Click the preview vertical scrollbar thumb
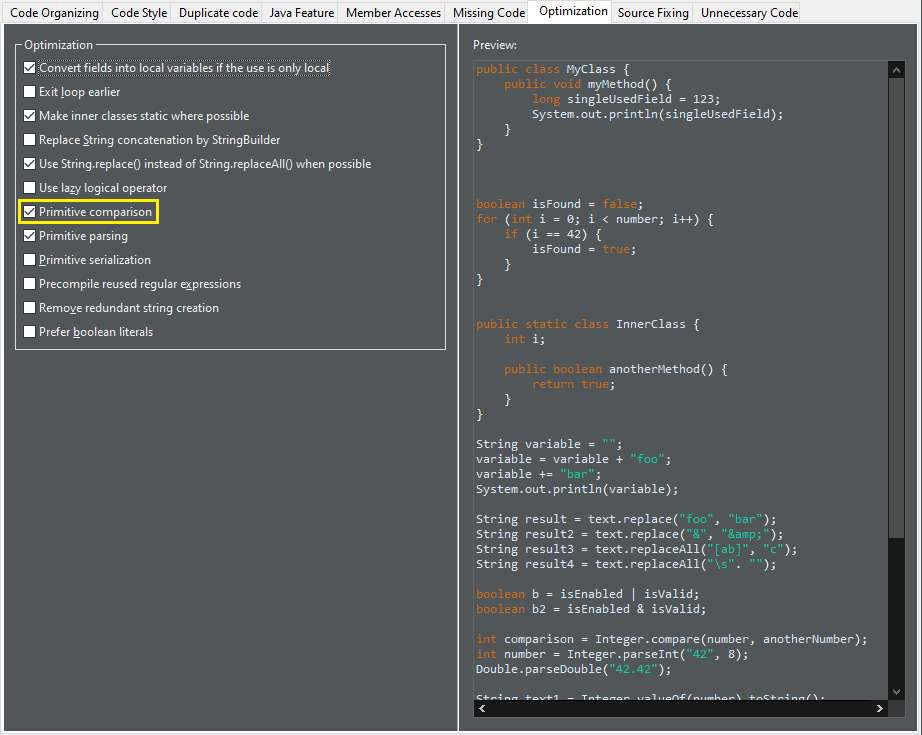Viewport: 922px width, 735px height. (896, 308)
